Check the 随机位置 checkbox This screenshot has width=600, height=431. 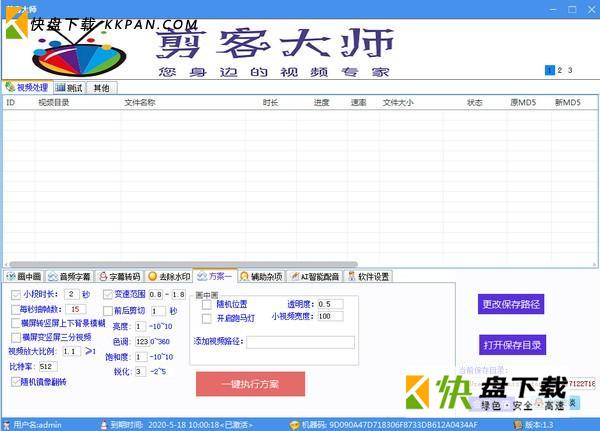207,305
